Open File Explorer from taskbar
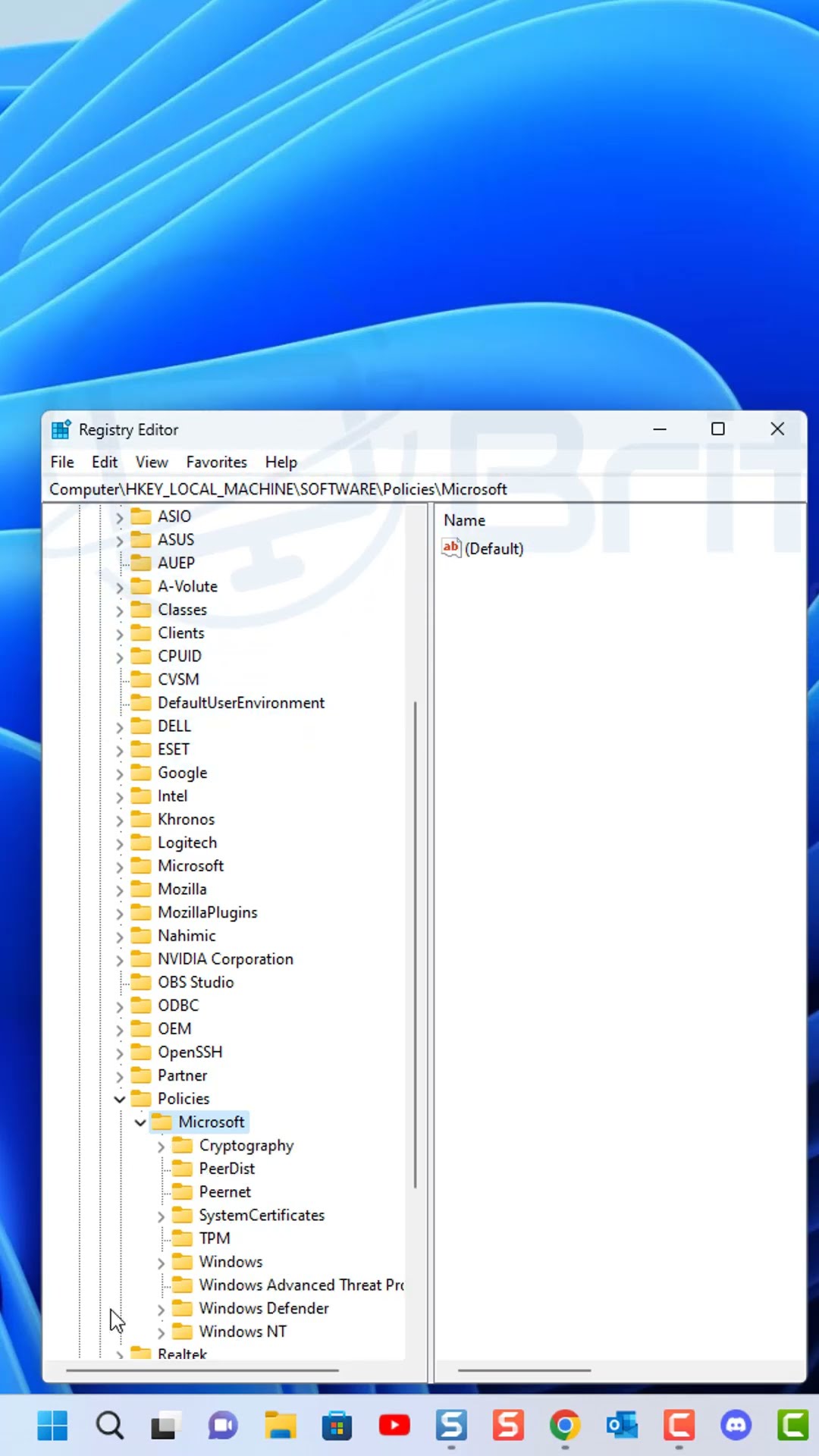The width and height of the screenshot is (819, 1456). point(280,1426)
